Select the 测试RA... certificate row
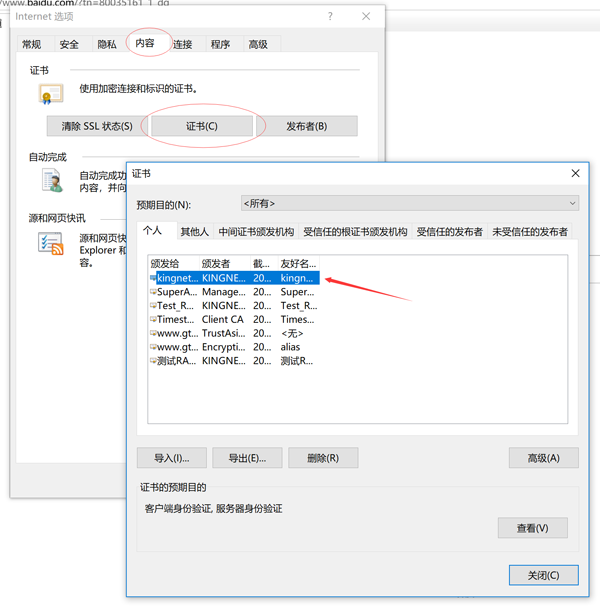This screenshot has height=607, width=600. (x=235, y=361)
